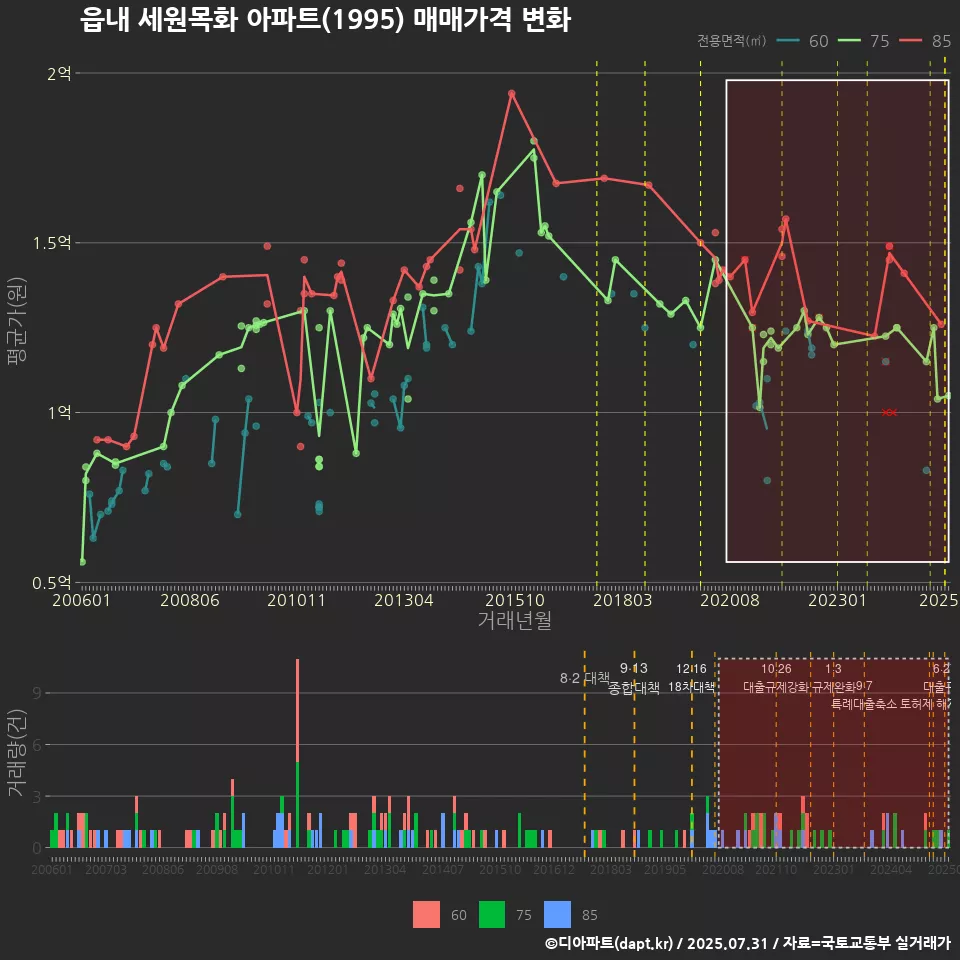Click the 평균가(원) axis title

pyautogui.click(x=16, y=321)
